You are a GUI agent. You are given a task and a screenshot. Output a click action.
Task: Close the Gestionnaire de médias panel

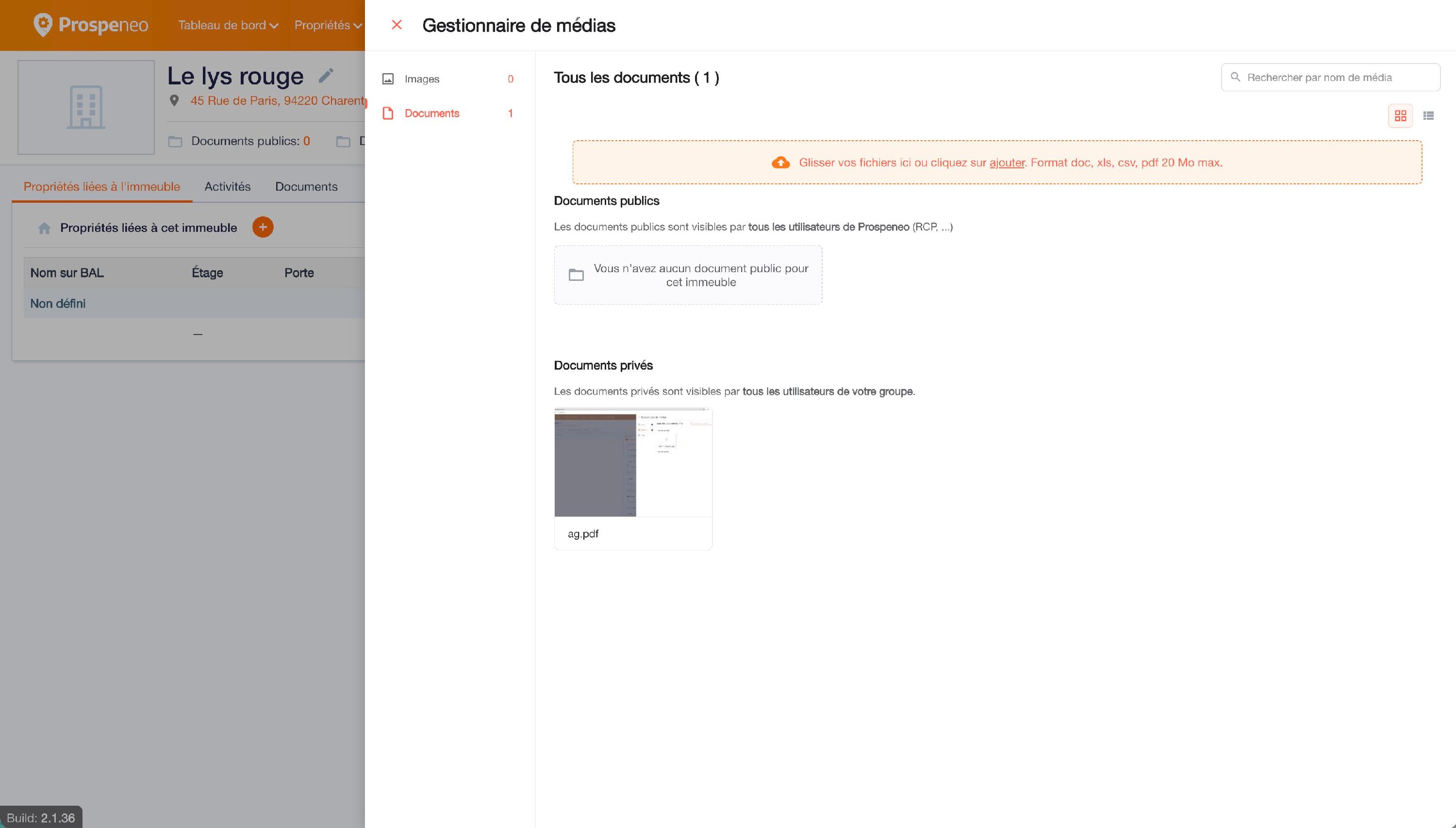pyautogui.click(x=397, y=25)
